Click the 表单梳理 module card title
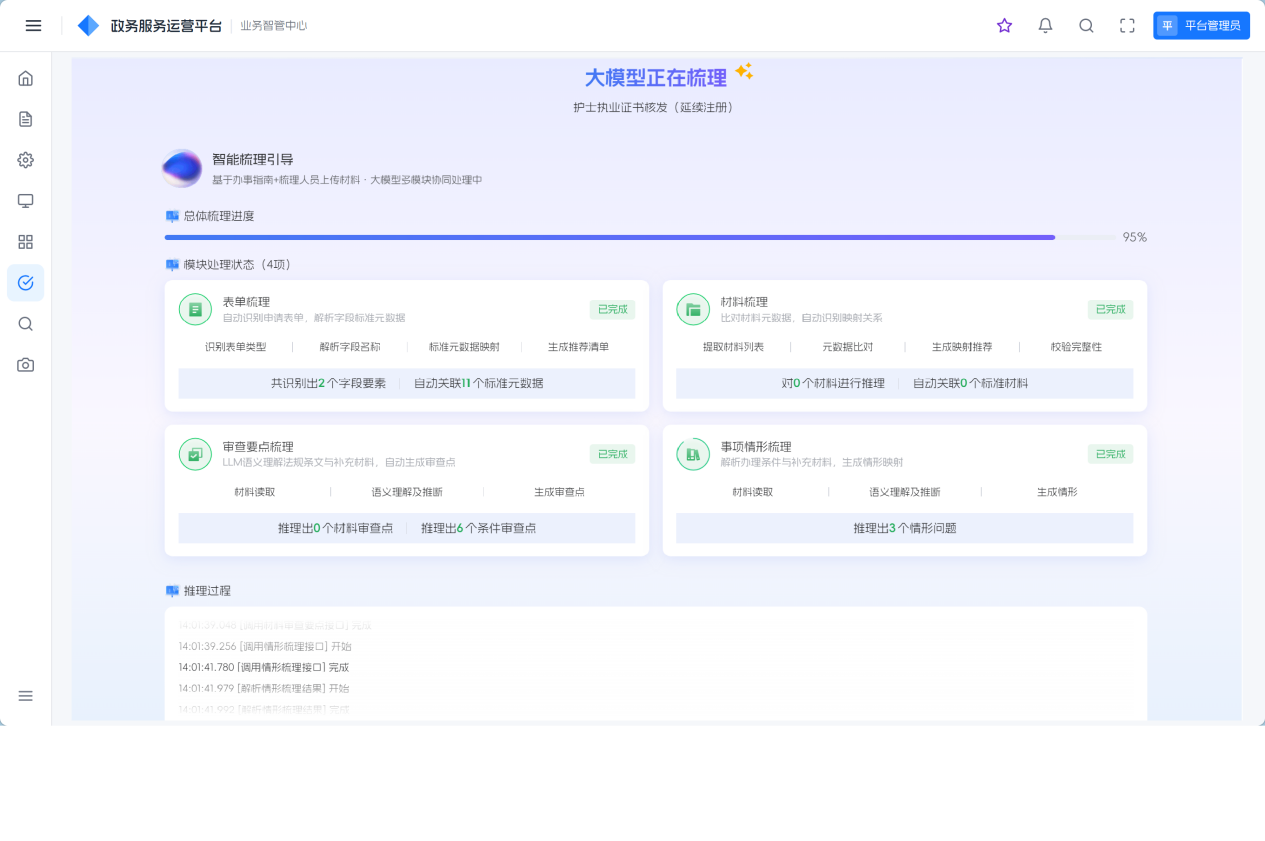Image resolution: width=1265 pixels, height=841 pixels. tap(246, 302)
